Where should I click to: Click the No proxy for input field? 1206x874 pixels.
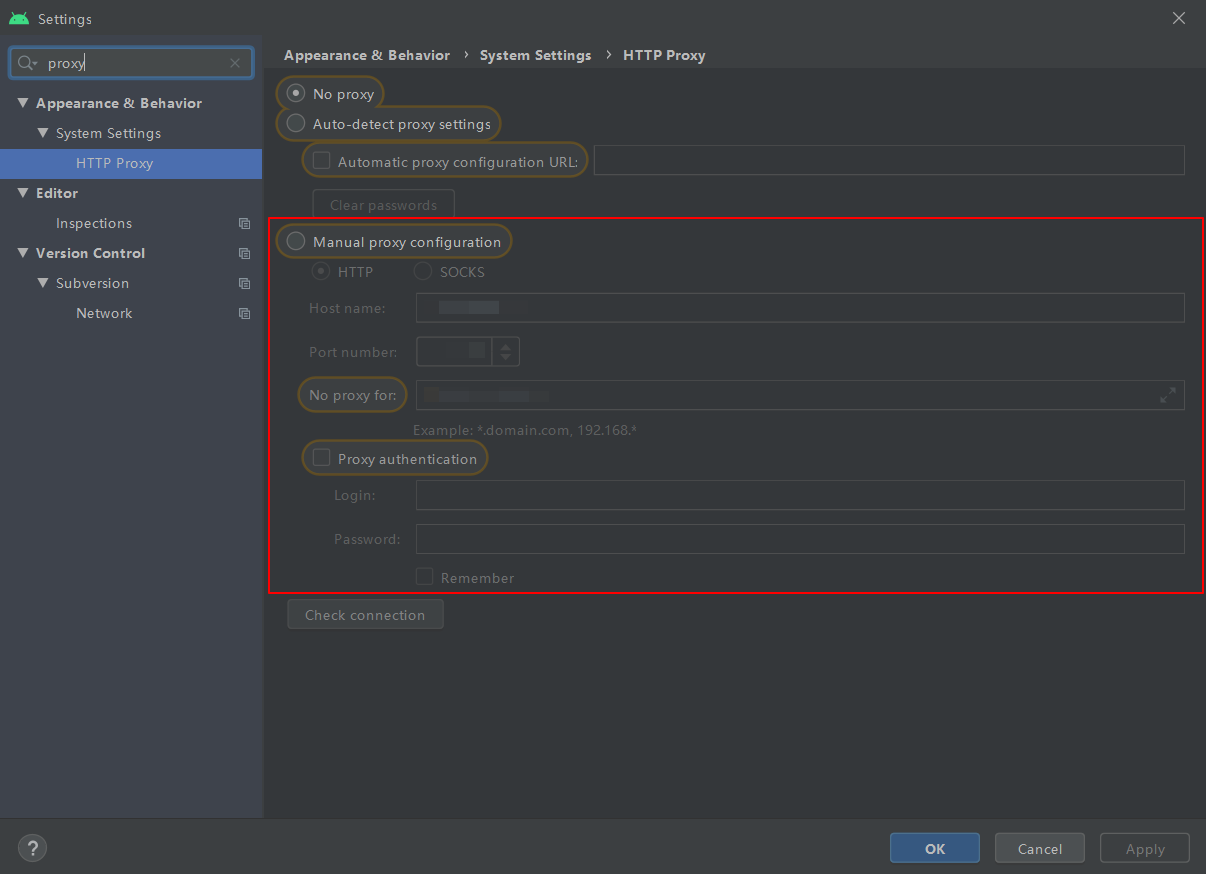800,395
